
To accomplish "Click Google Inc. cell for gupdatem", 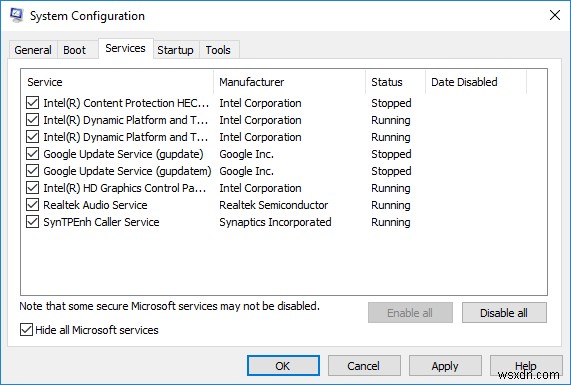I will tap(246, 171).
